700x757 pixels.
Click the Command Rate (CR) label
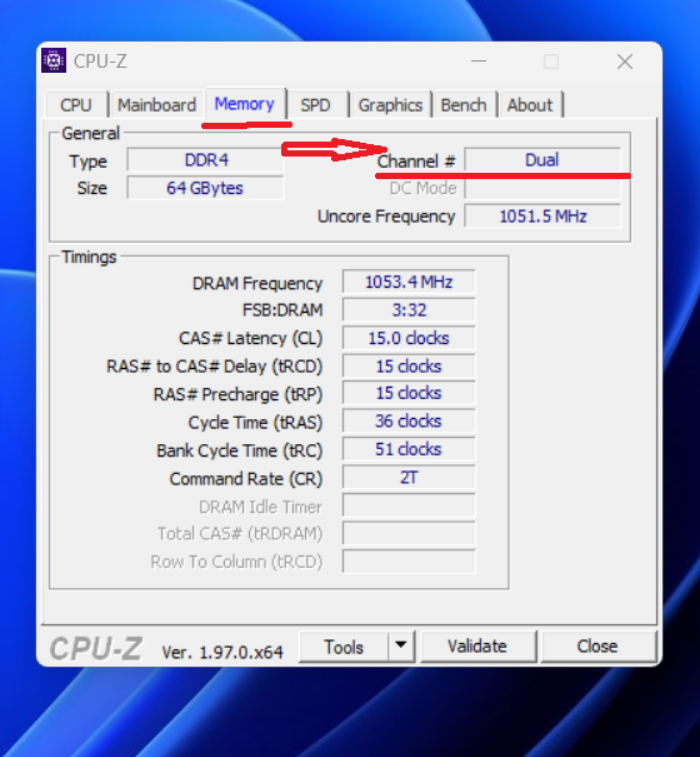[x=246, y=479]
